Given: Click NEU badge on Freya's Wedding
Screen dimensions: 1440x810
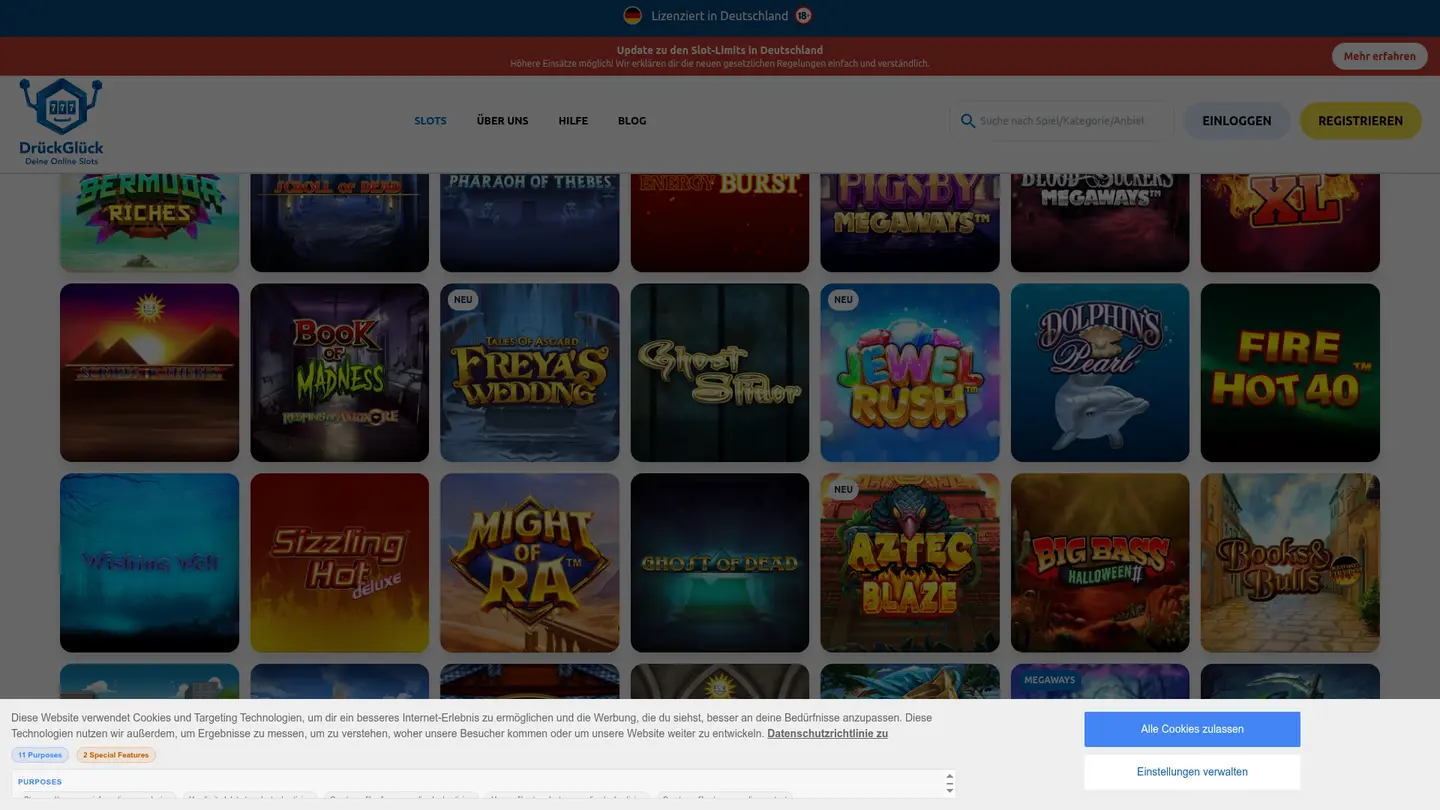Looking at the screenshot, I should tap(462, 300).
